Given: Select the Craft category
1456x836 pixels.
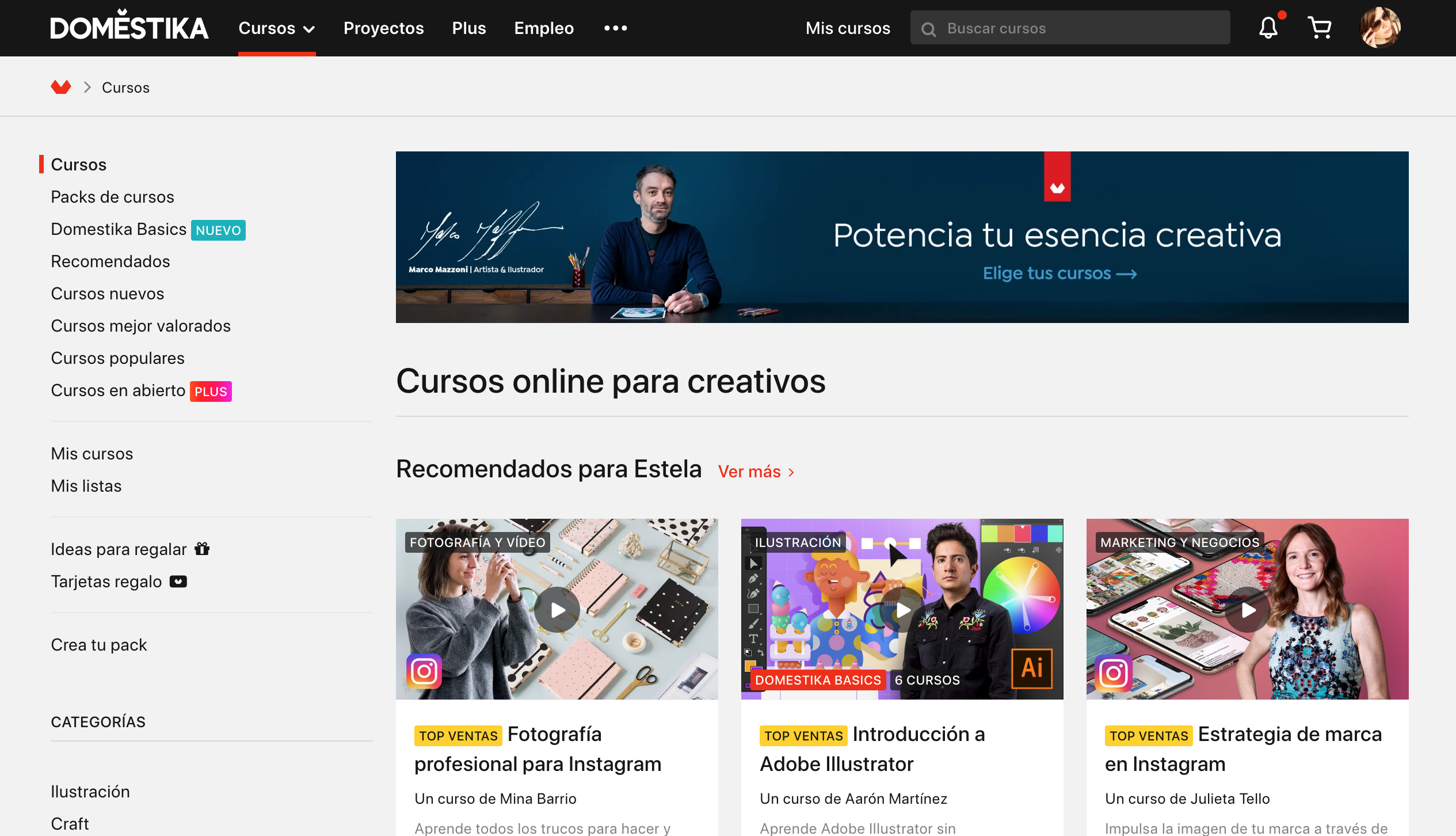Looking at the screenshot, I should click(70, 824).
